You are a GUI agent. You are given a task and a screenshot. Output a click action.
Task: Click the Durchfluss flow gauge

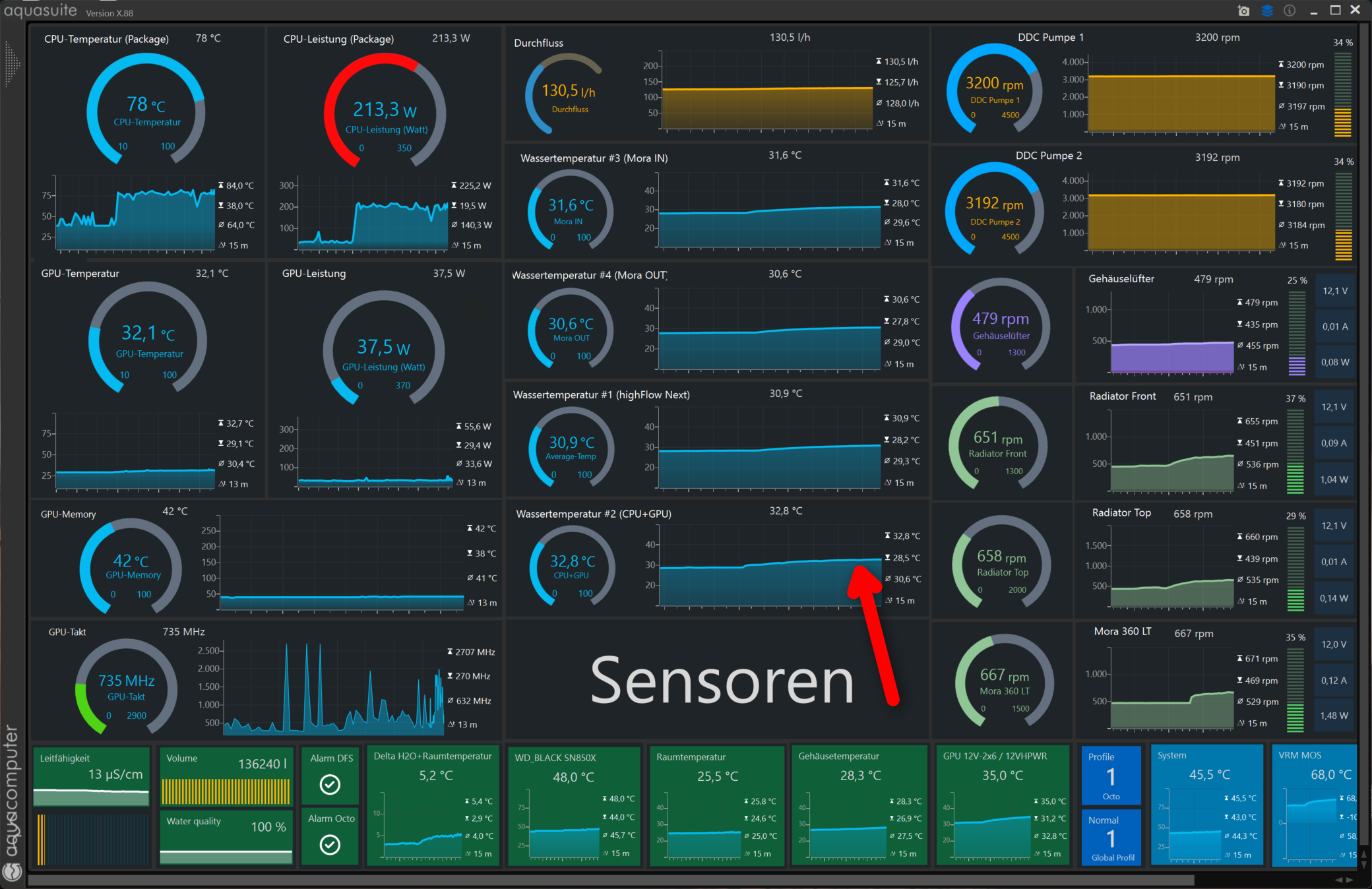pos(568,93)
